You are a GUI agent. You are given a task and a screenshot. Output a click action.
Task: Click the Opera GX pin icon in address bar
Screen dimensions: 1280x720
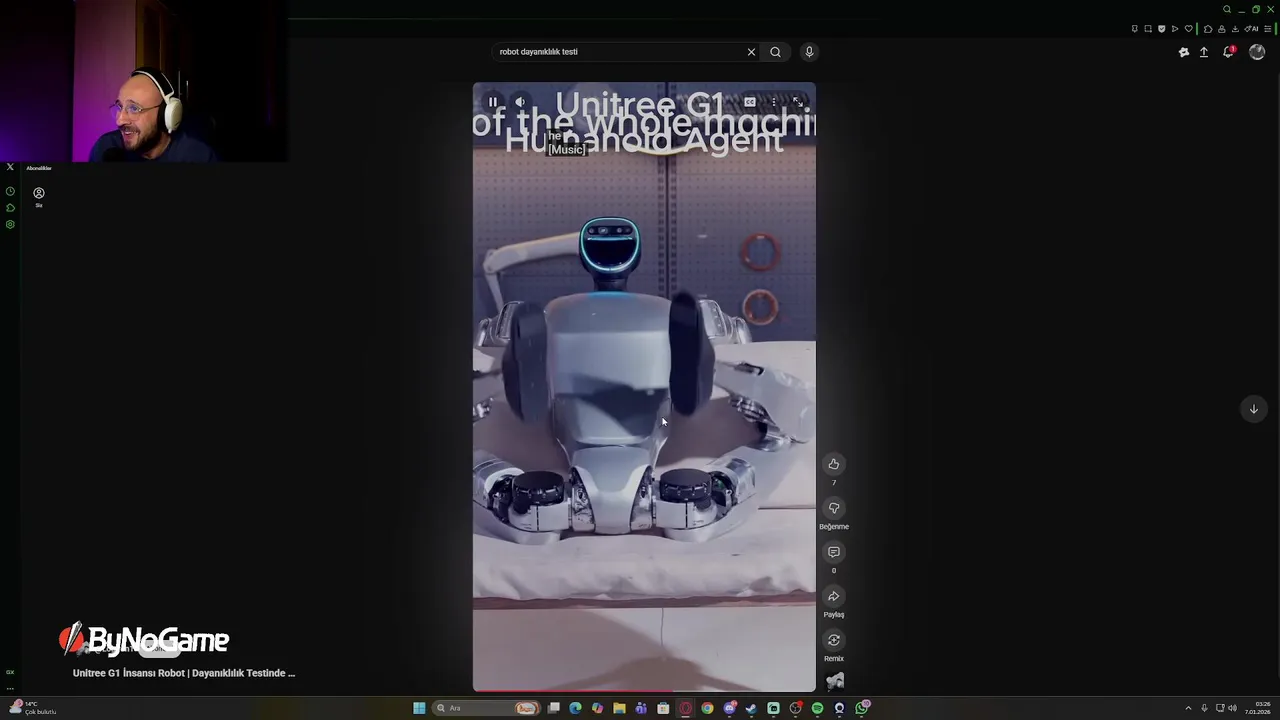1135,29
